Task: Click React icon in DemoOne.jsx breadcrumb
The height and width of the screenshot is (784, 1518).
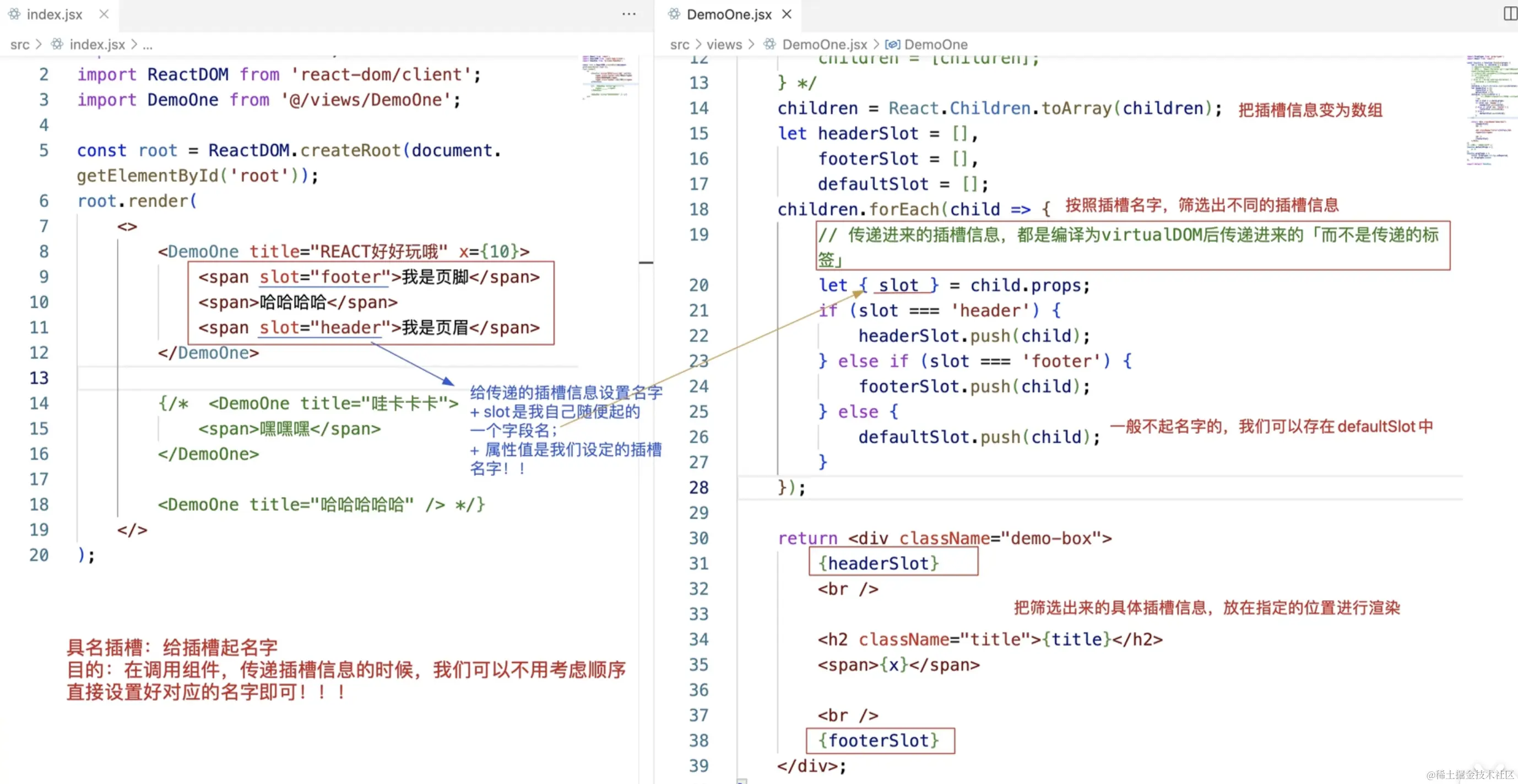Action: click(x=769, y=44)
